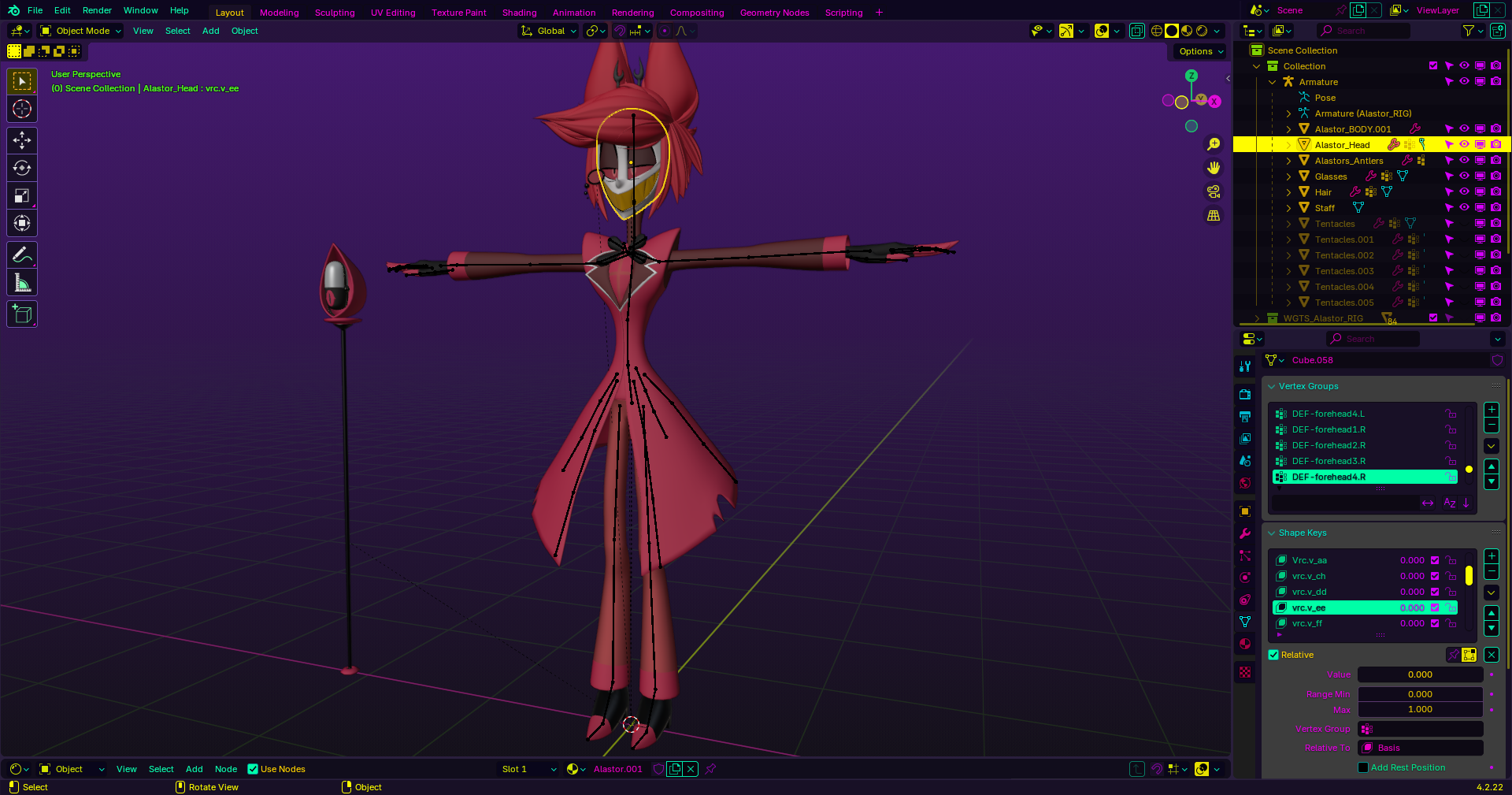
Task: Switch perspective/orthographic grid icon
Action: 1214,215
